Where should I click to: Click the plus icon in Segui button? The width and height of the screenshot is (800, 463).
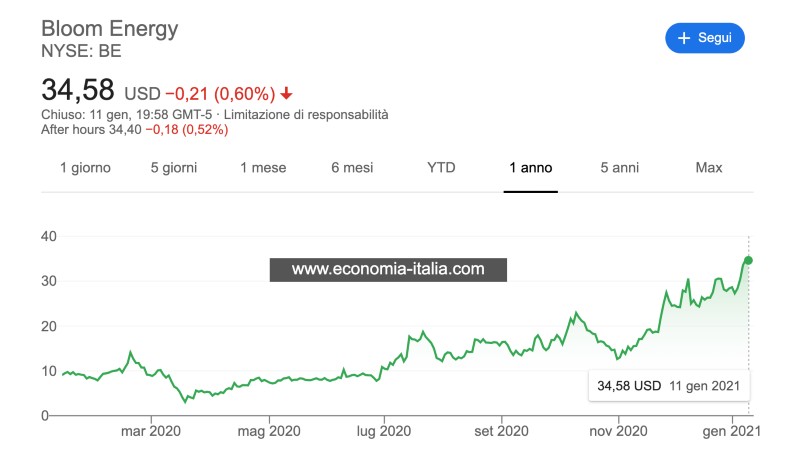point(684,38)
